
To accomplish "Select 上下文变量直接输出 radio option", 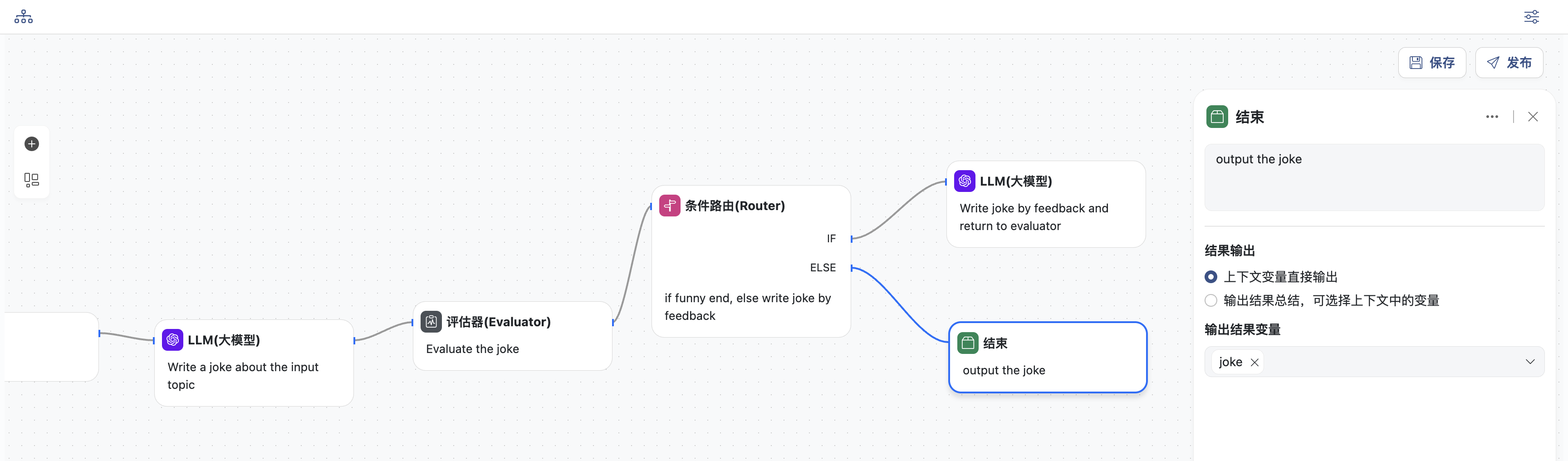I will coord(1211,277).
